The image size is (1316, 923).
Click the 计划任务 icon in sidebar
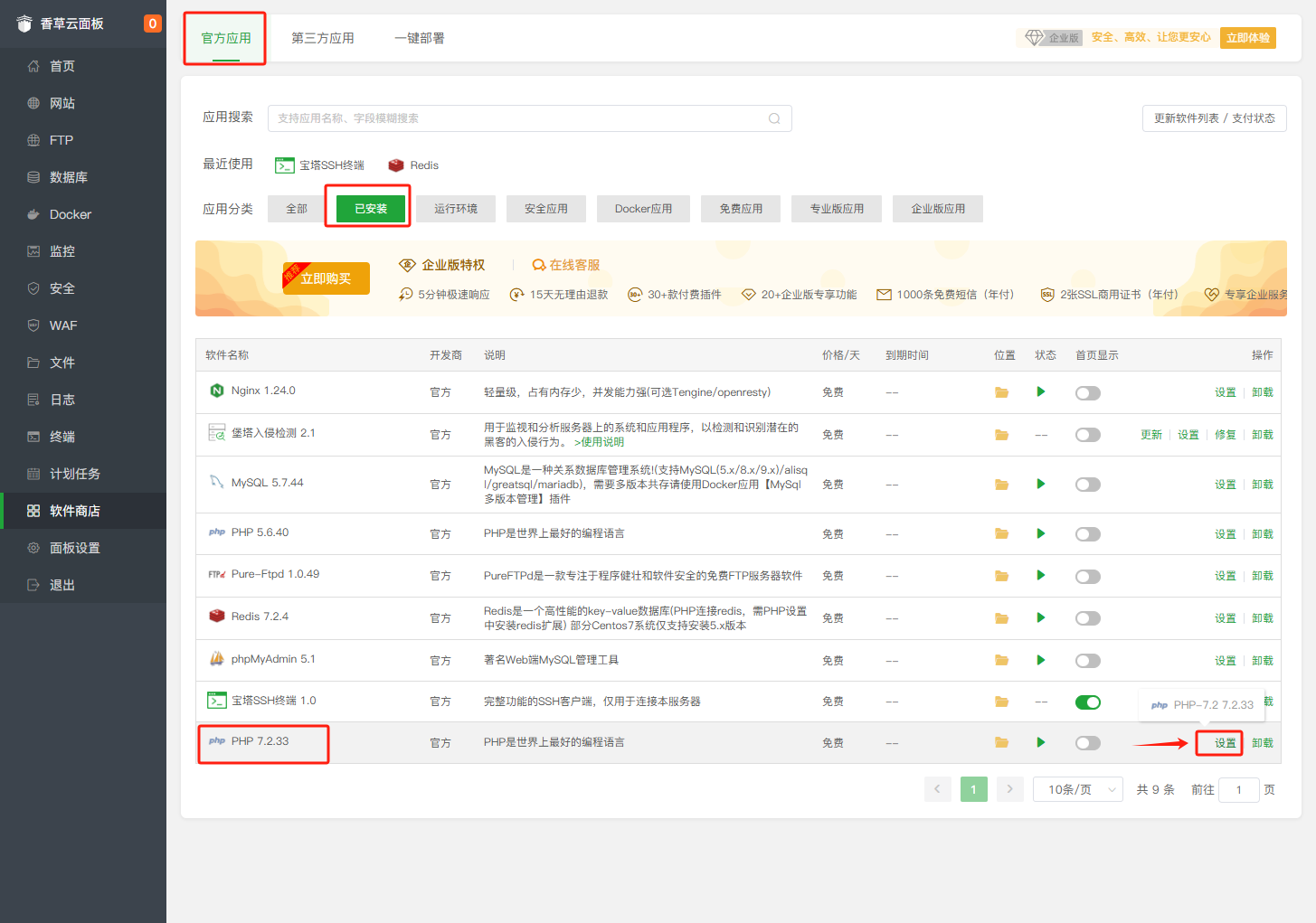[33, 474]
